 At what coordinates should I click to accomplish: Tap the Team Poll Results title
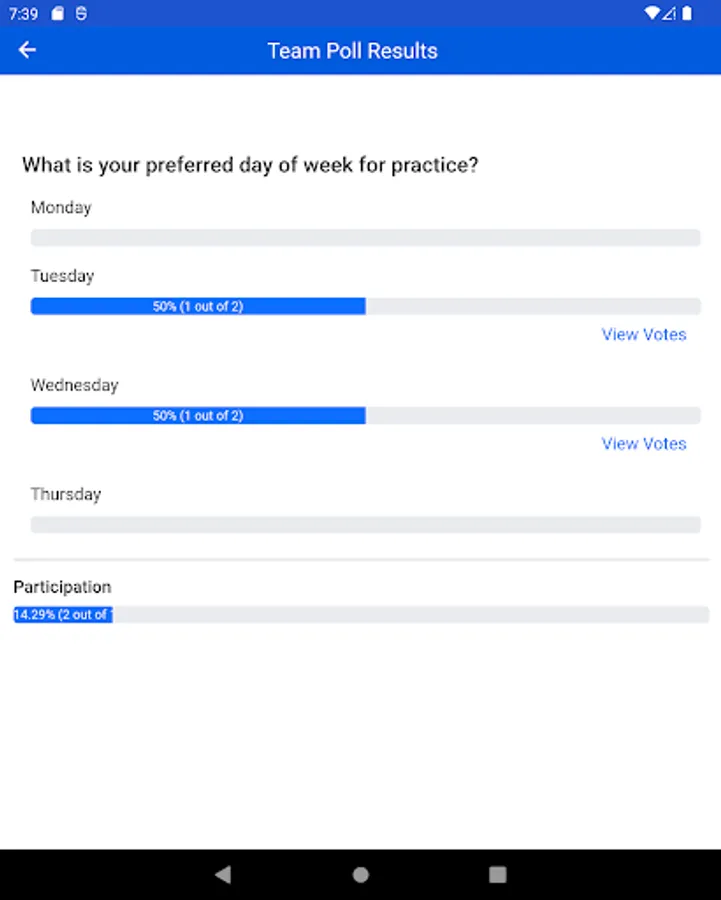[x=352, y=51]
